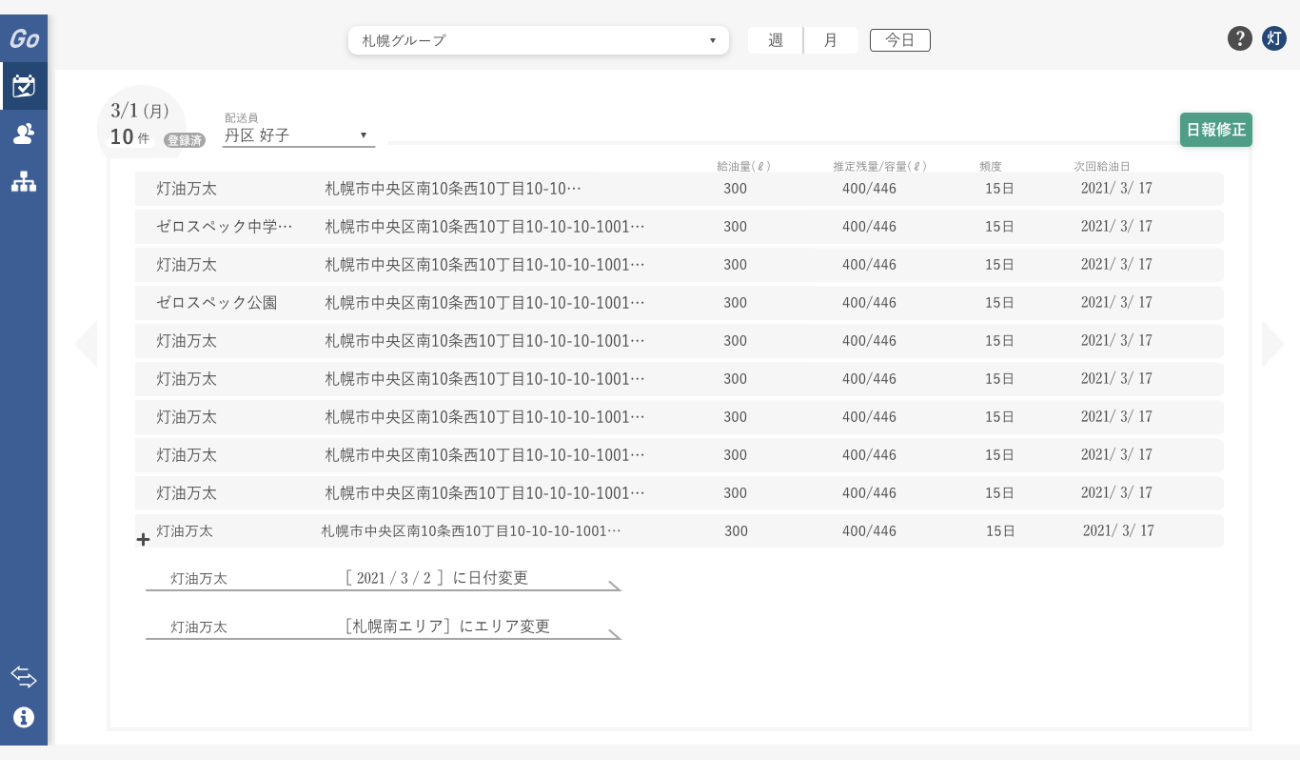Click the 灯 user avatar icon
Screen dimensions: 1300x760
(x=1274, y=39)
